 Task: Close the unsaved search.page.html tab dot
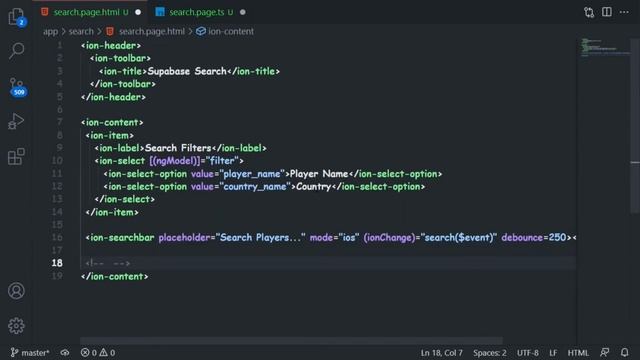point(138,12)
